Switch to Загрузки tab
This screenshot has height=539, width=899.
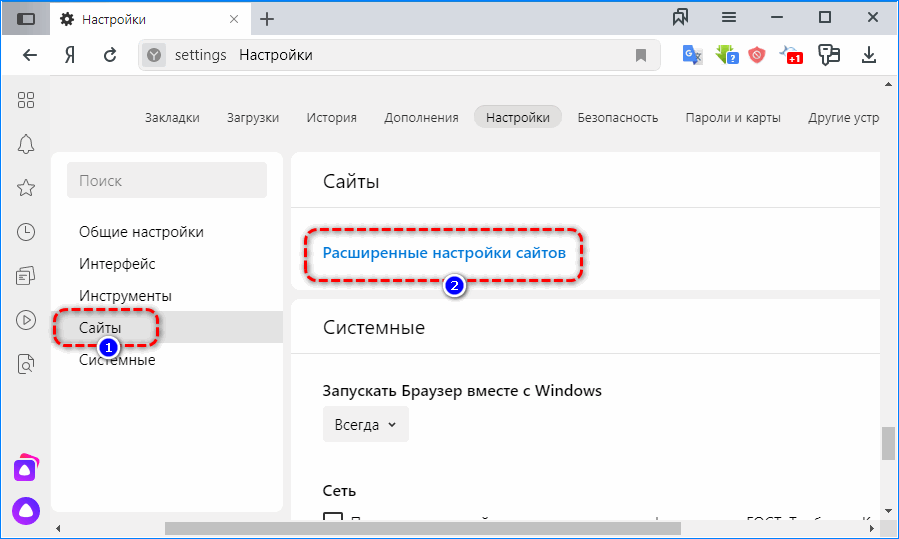[x=253, y=118]
